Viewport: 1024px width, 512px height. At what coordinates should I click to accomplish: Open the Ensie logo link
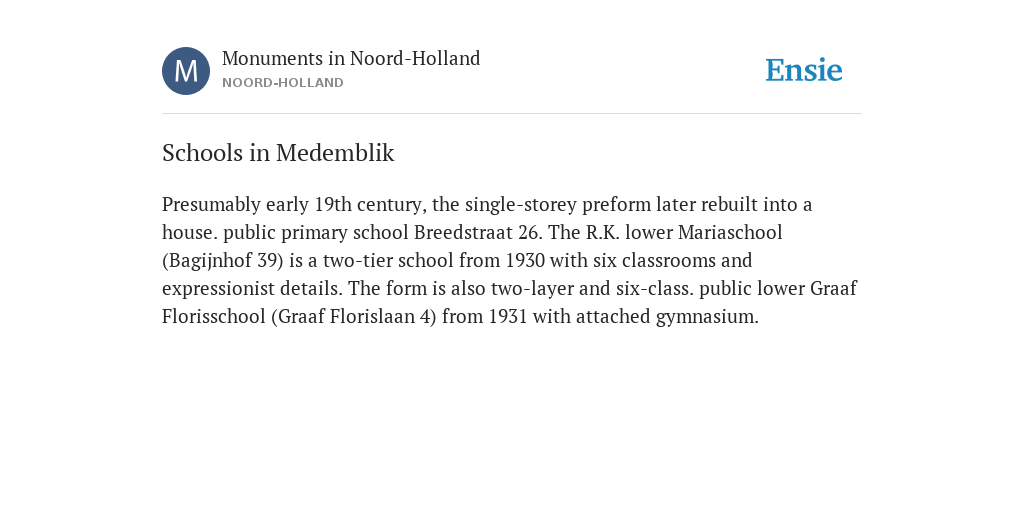click(804, 70)
